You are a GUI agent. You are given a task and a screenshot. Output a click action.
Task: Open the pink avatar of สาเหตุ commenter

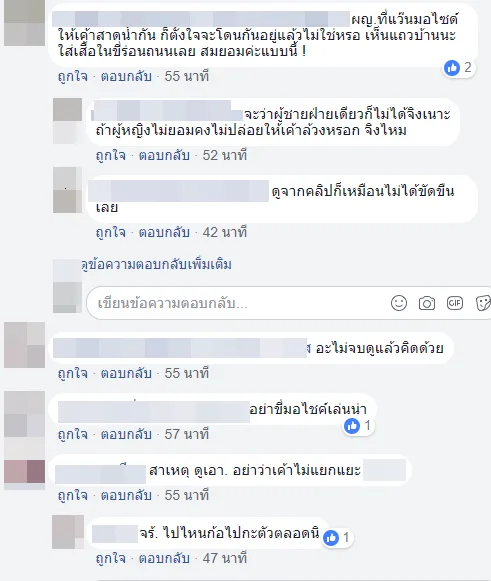tap(24, 471)
